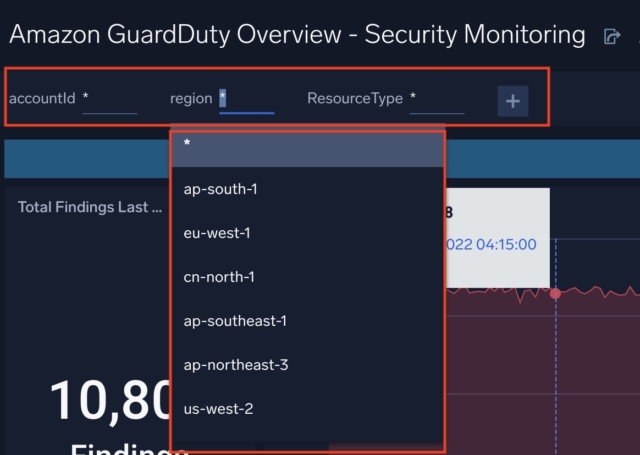Select ap-southeast-1 region option
The height and width of the screenshot is (455, 640).
[307, 321]
